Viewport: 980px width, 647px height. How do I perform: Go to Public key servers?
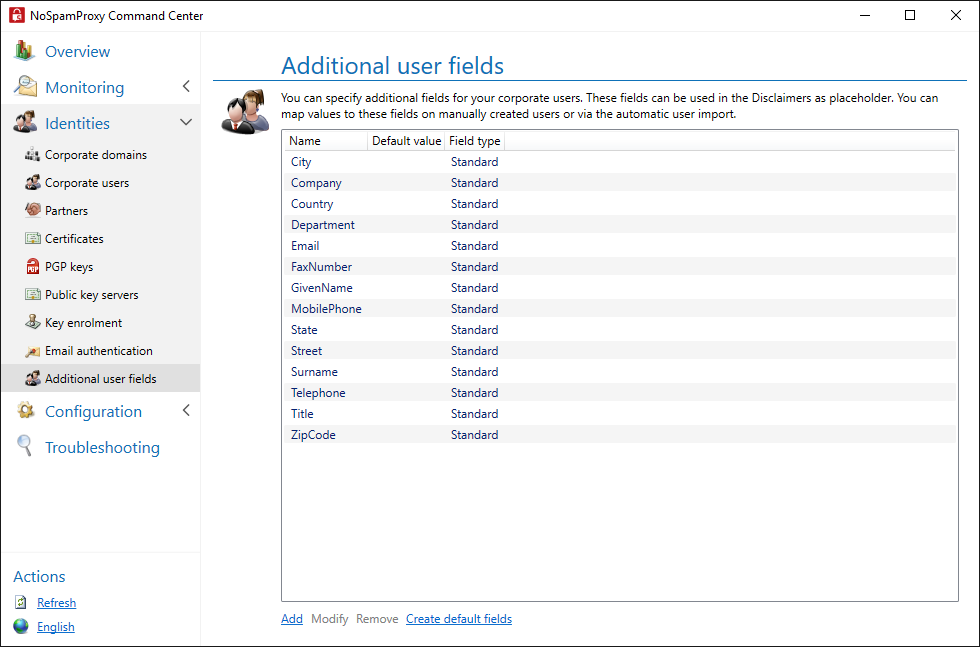pyautogui.click(x=92, y=295)
